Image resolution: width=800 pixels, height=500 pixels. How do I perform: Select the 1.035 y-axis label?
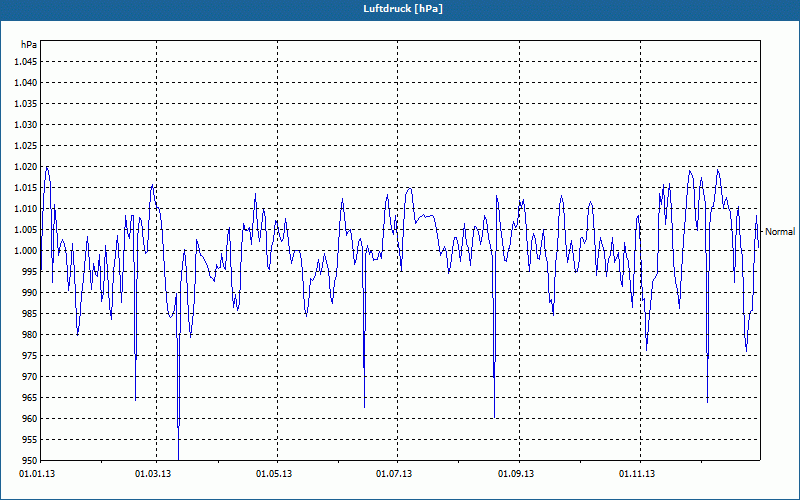(25, 104)
